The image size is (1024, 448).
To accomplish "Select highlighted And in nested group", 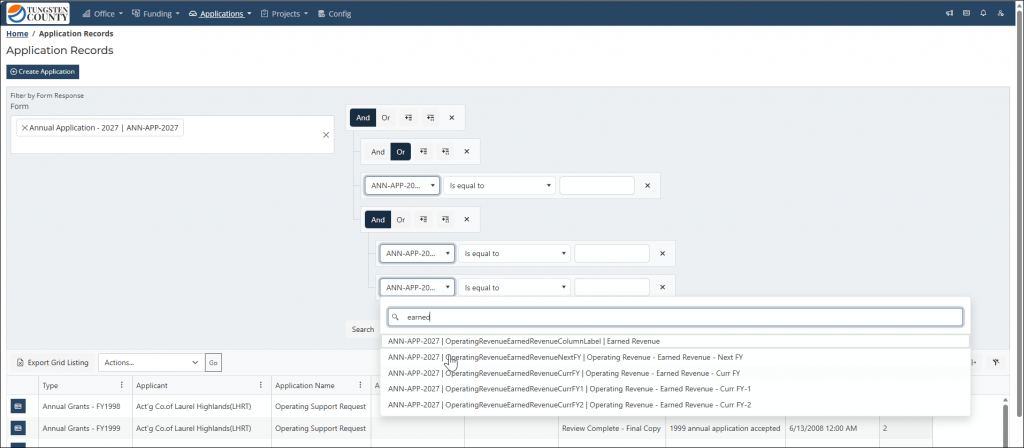I will [x=378, y=219].
